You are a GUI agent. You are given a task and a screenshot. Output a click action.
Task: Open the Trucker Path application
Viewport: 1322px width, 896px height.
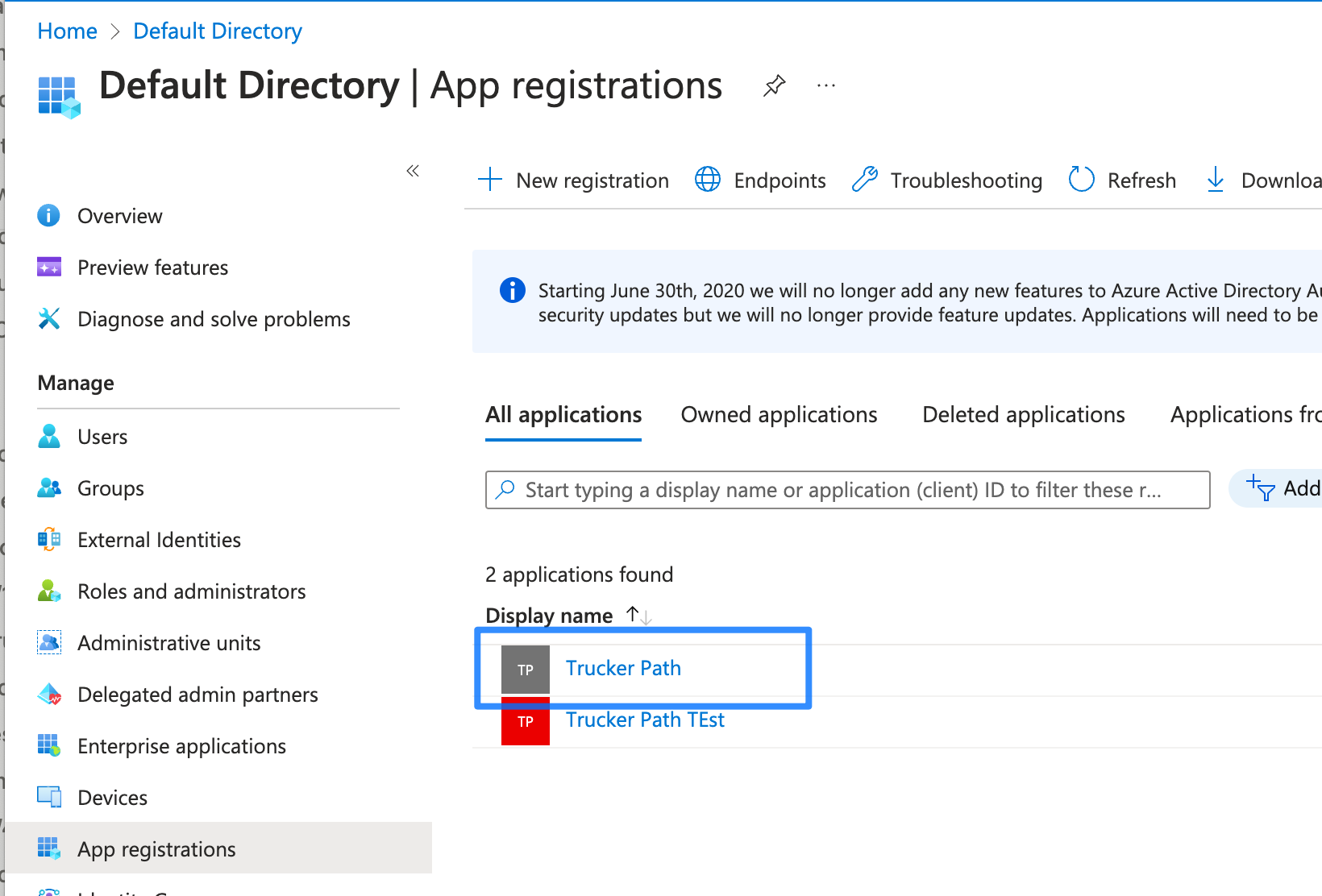623,668
